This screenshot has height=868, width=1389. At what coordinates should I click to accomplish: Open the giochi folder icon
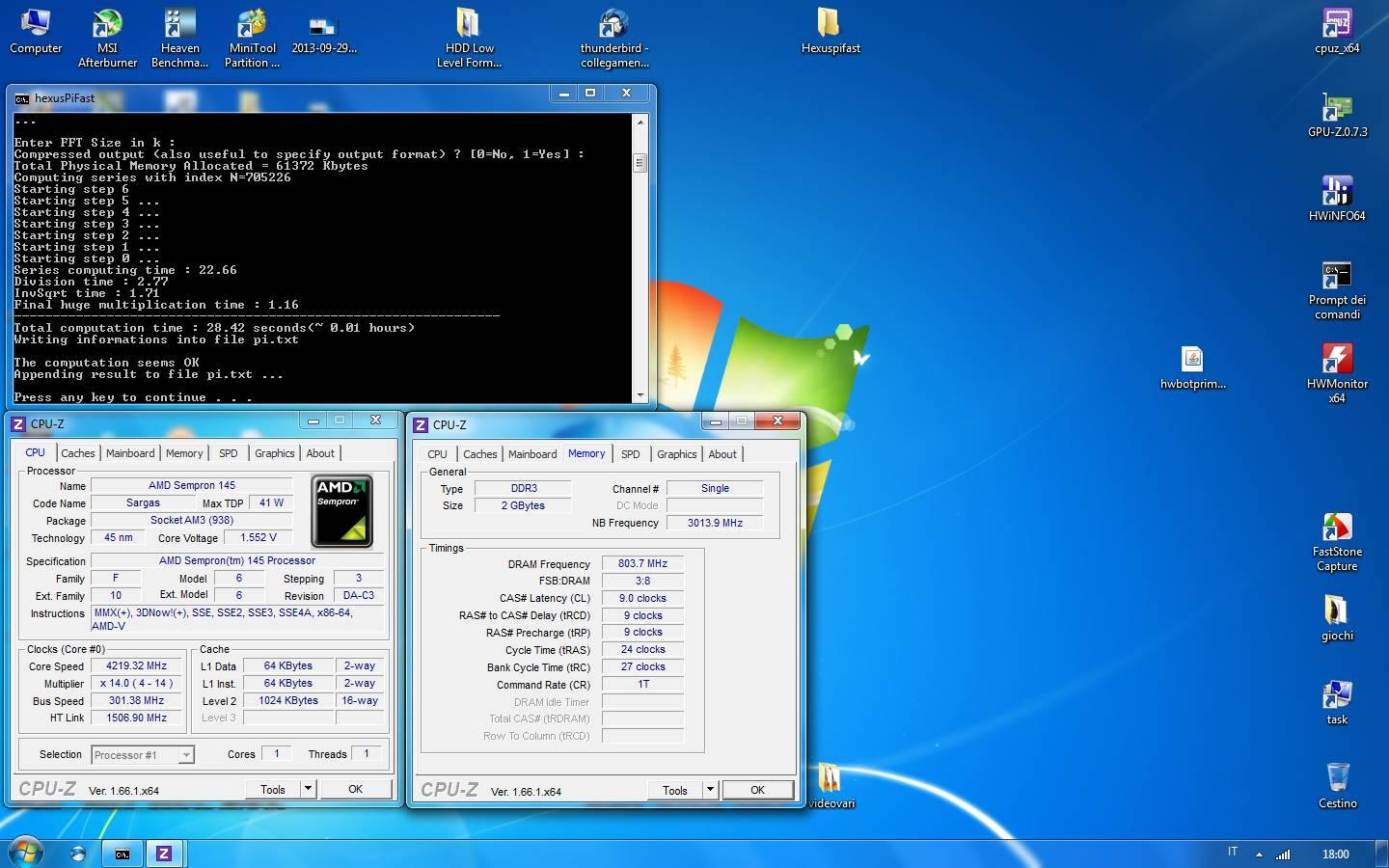tap(1337, 619)
